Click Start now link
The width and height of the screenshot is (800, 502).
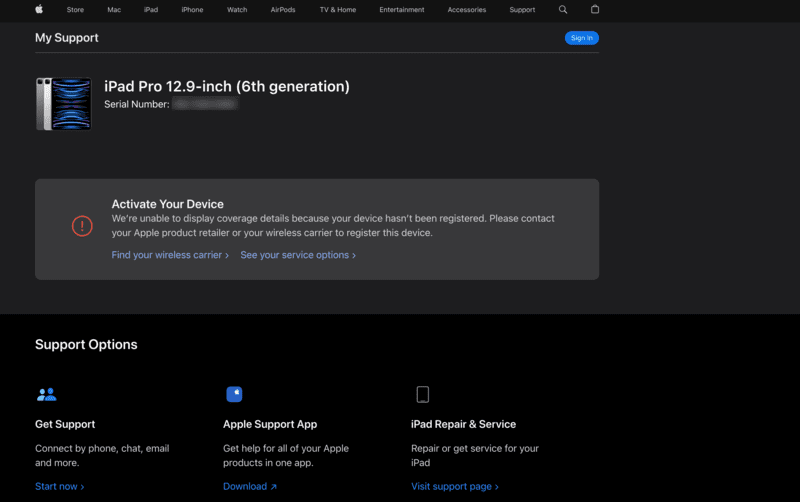(59, 487)
